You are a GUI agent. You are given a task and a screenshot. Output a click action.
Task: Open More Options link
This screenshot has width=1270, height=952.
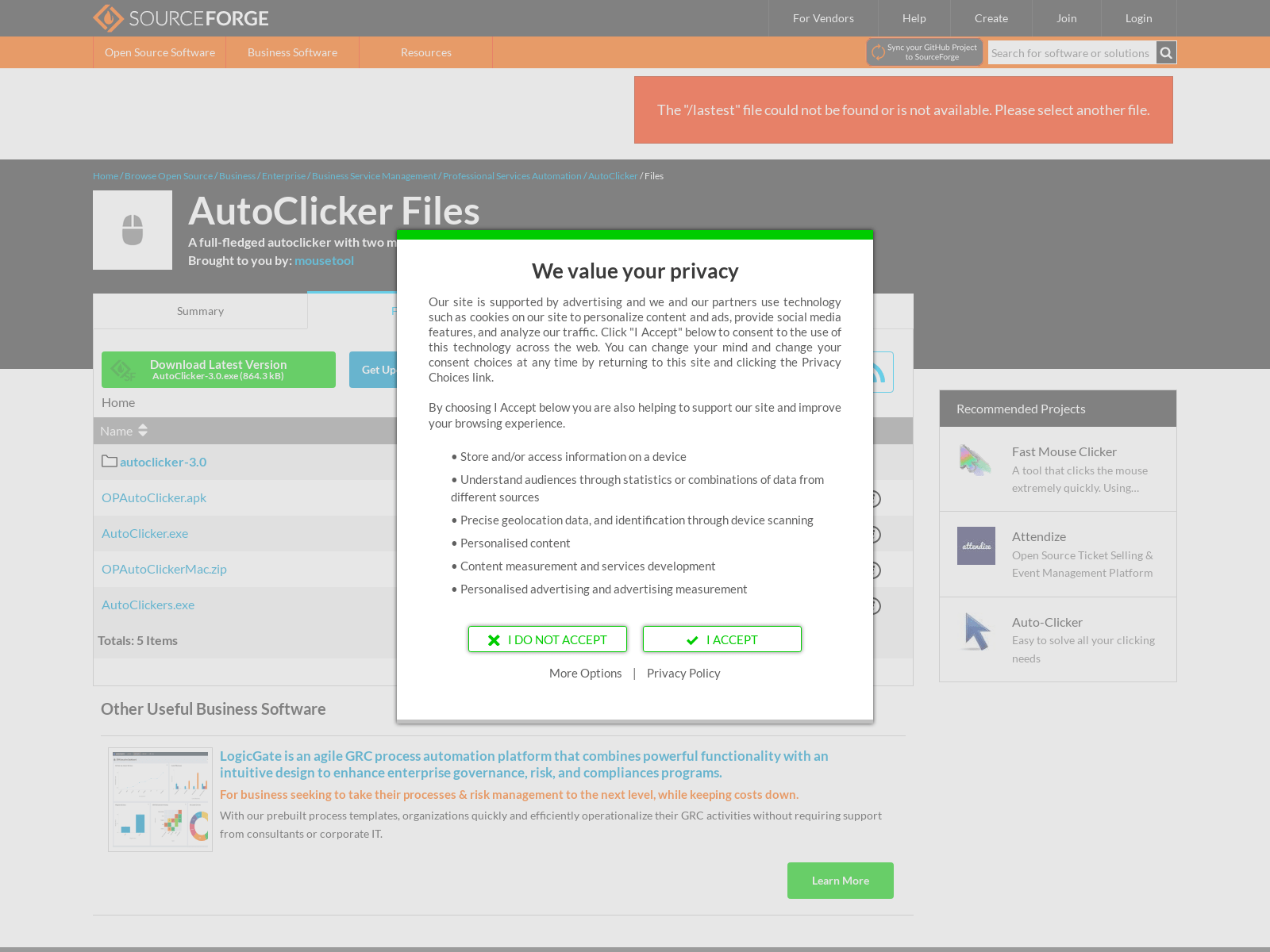point(586,673)
